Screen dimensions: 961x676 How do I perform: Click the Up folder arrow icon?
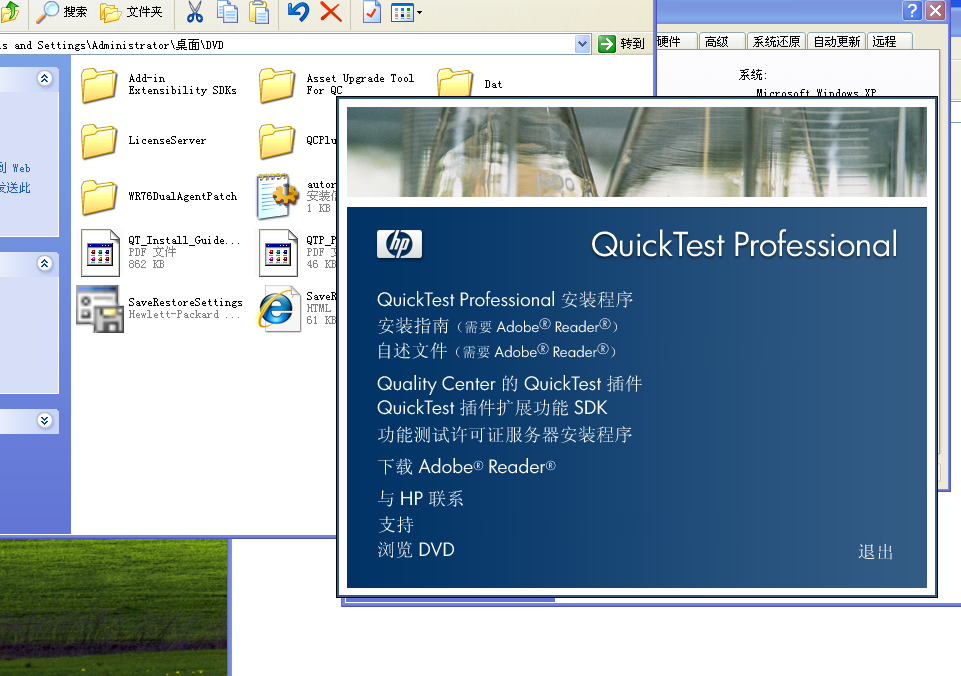click(10, 12)
